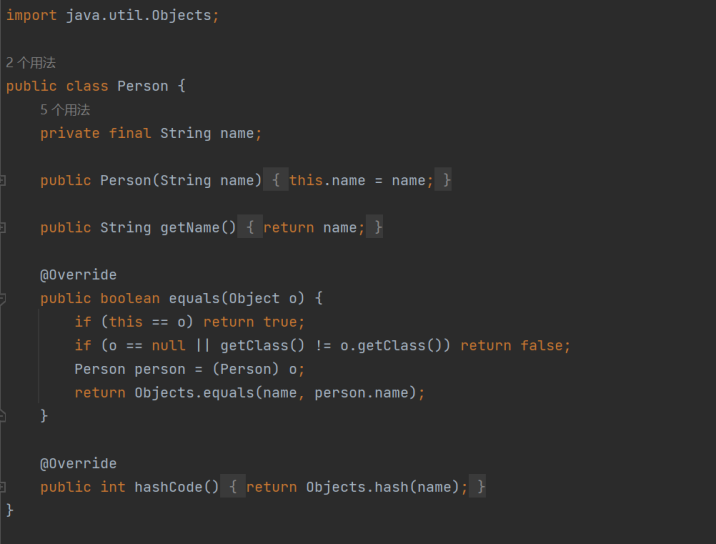Click the import java.util.Objects line
The height and width of the screenshot is (544, 716).
pyautogui.click(x=112, y=16)
